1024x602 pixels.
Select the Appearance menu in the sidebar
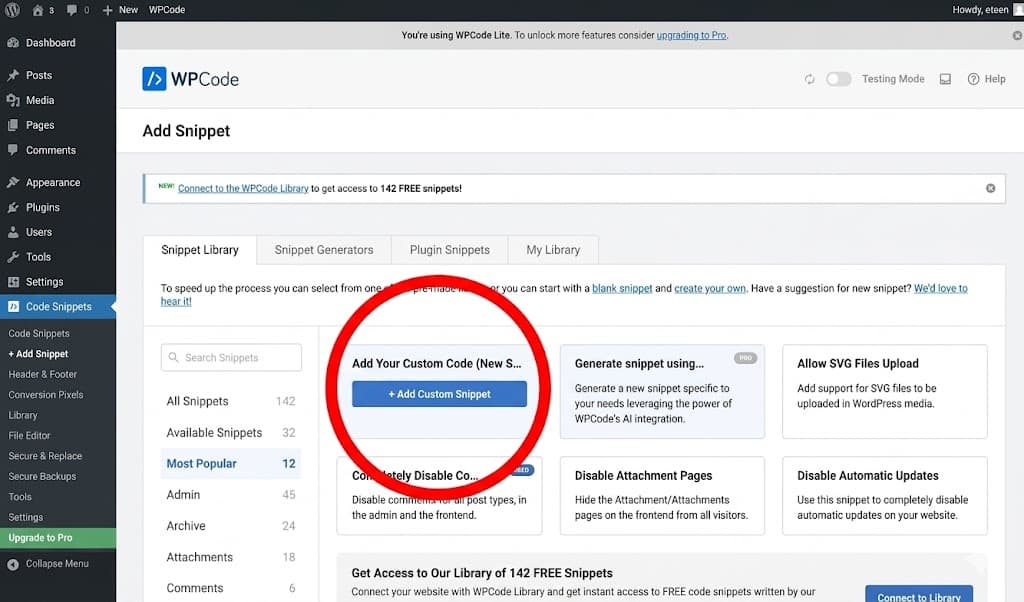point(54,181)
